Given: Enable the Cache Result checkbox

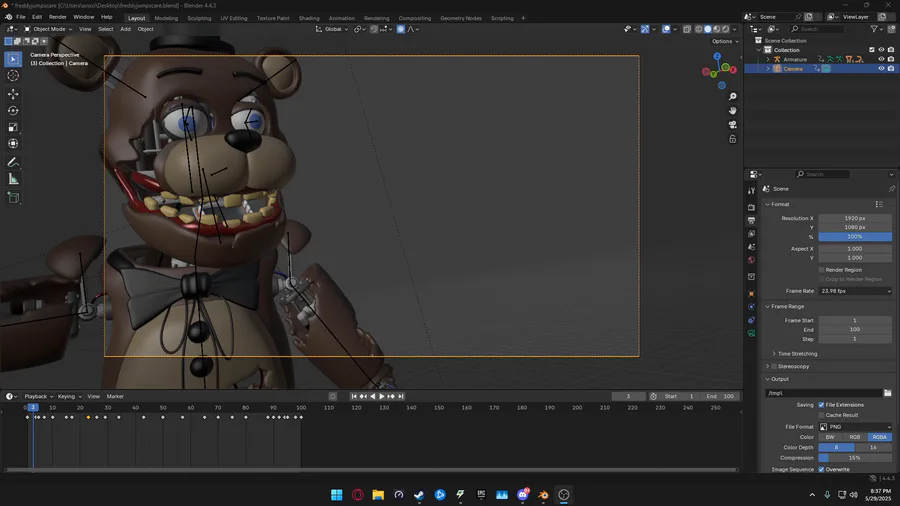Looking at the screenshot, I should point(821,415).
